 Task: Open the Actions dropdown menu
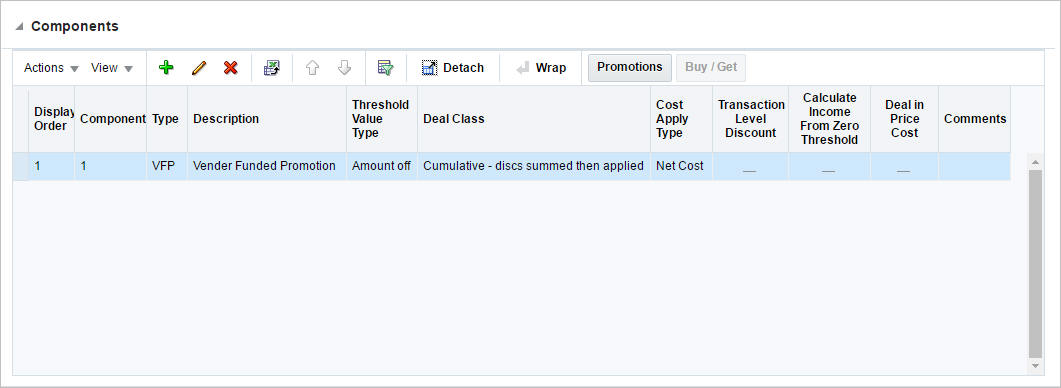(51, 68)
